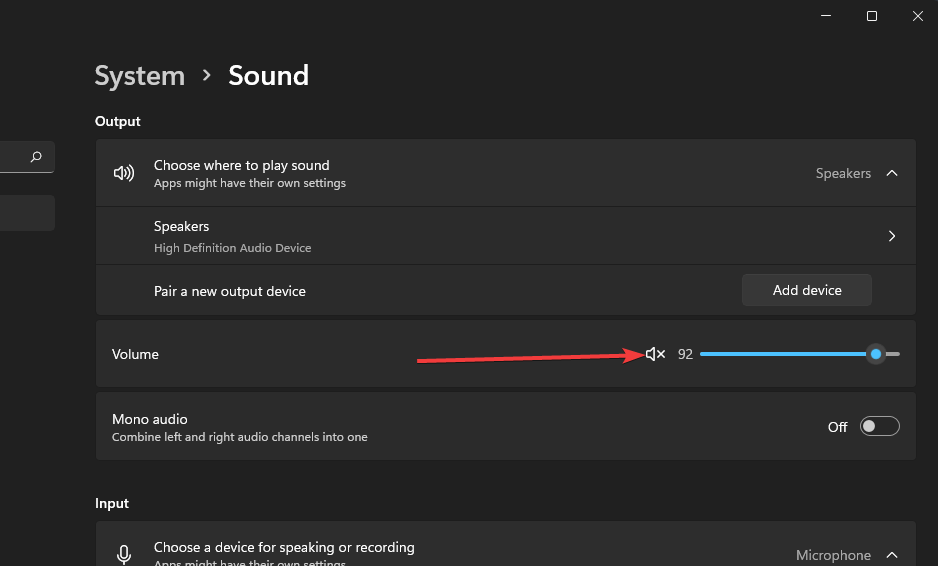Collapse the input device list chevron
The height and width of the screenshot is (566, 938).
[892, 555]
